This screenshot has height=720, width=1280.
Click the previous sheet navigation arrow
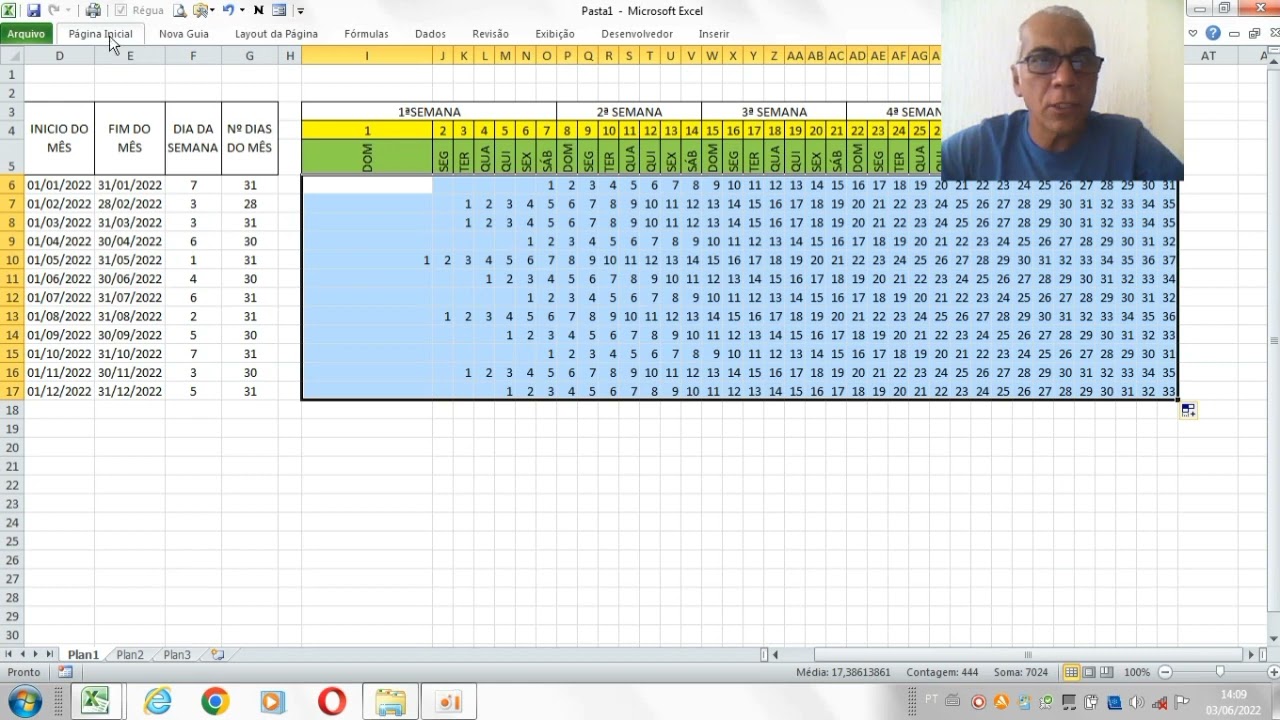22,654
